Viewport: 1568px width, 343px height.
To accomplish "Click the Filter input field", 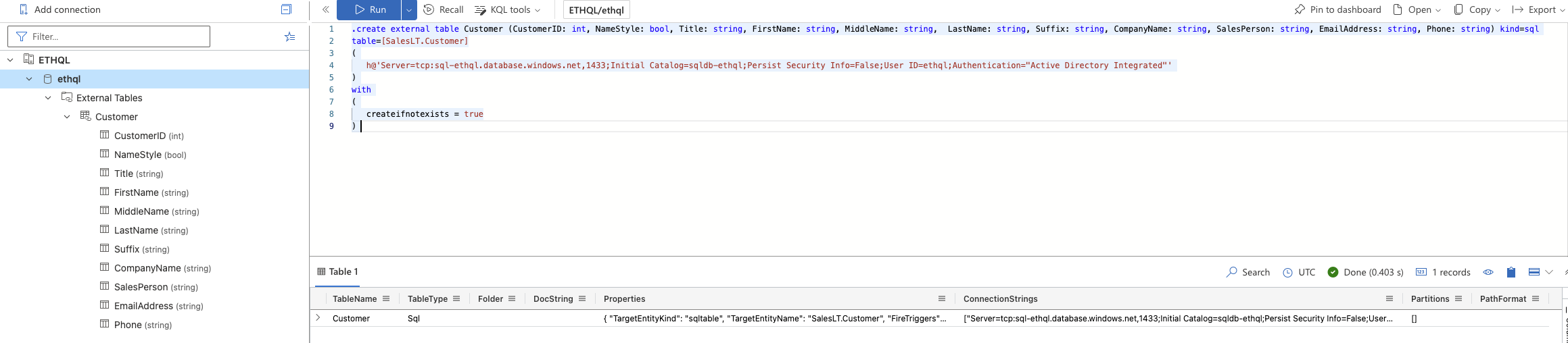I will (108, 36).
